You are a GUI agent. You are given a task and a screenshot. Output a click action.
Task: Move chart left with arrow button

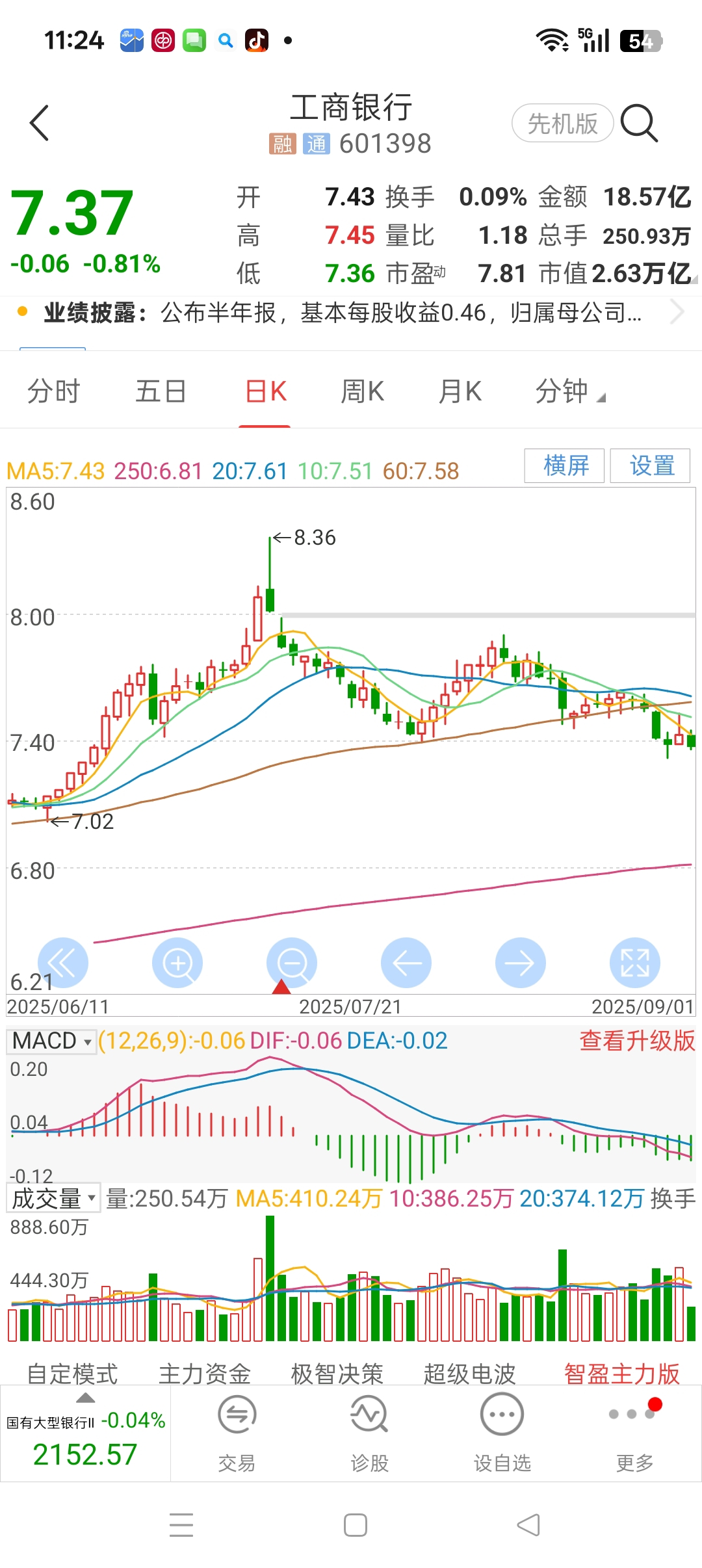click(406, 963)
